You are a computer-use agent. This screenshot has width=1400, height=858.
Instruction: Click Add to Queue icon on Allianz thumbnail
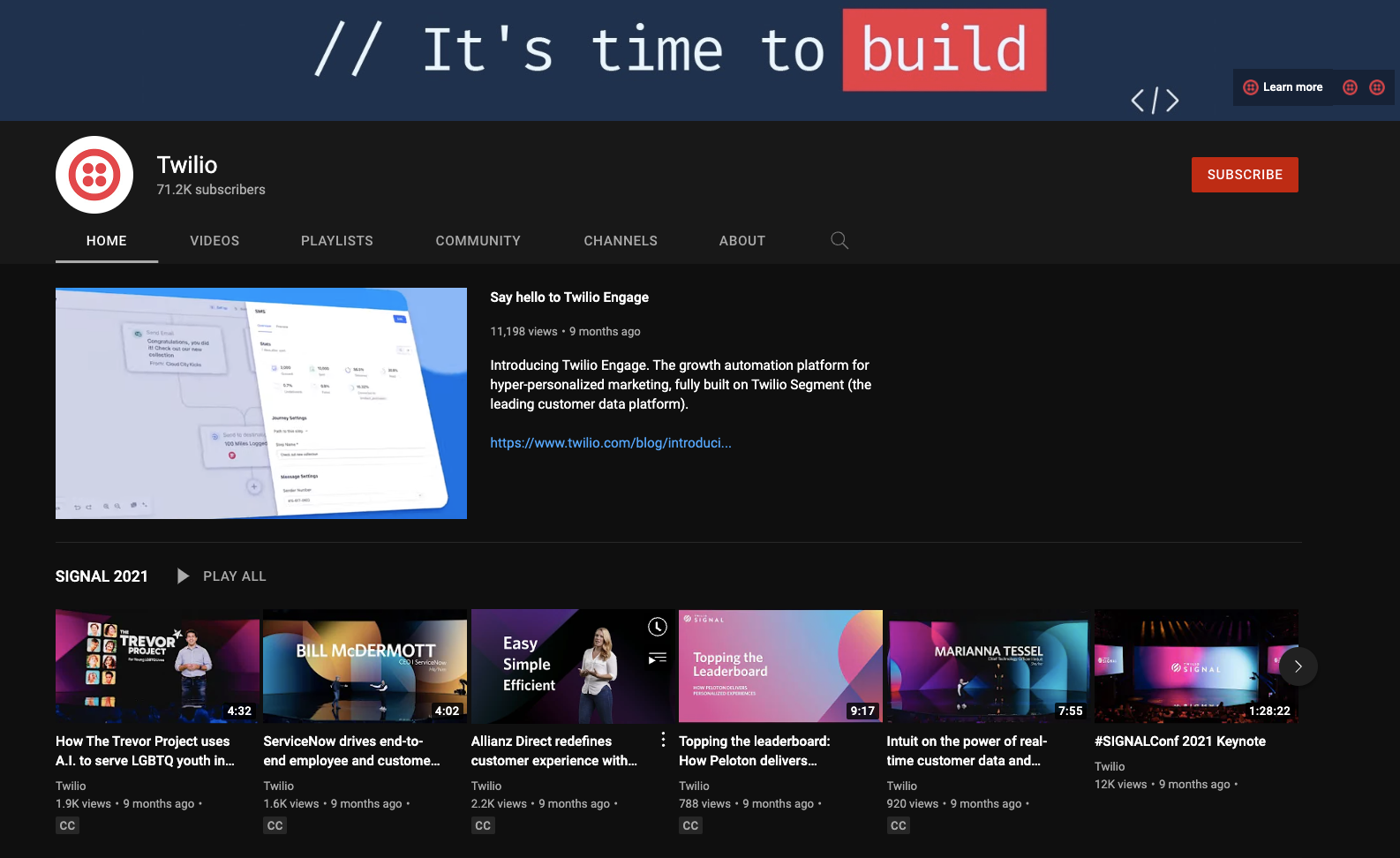click(658, 659)
